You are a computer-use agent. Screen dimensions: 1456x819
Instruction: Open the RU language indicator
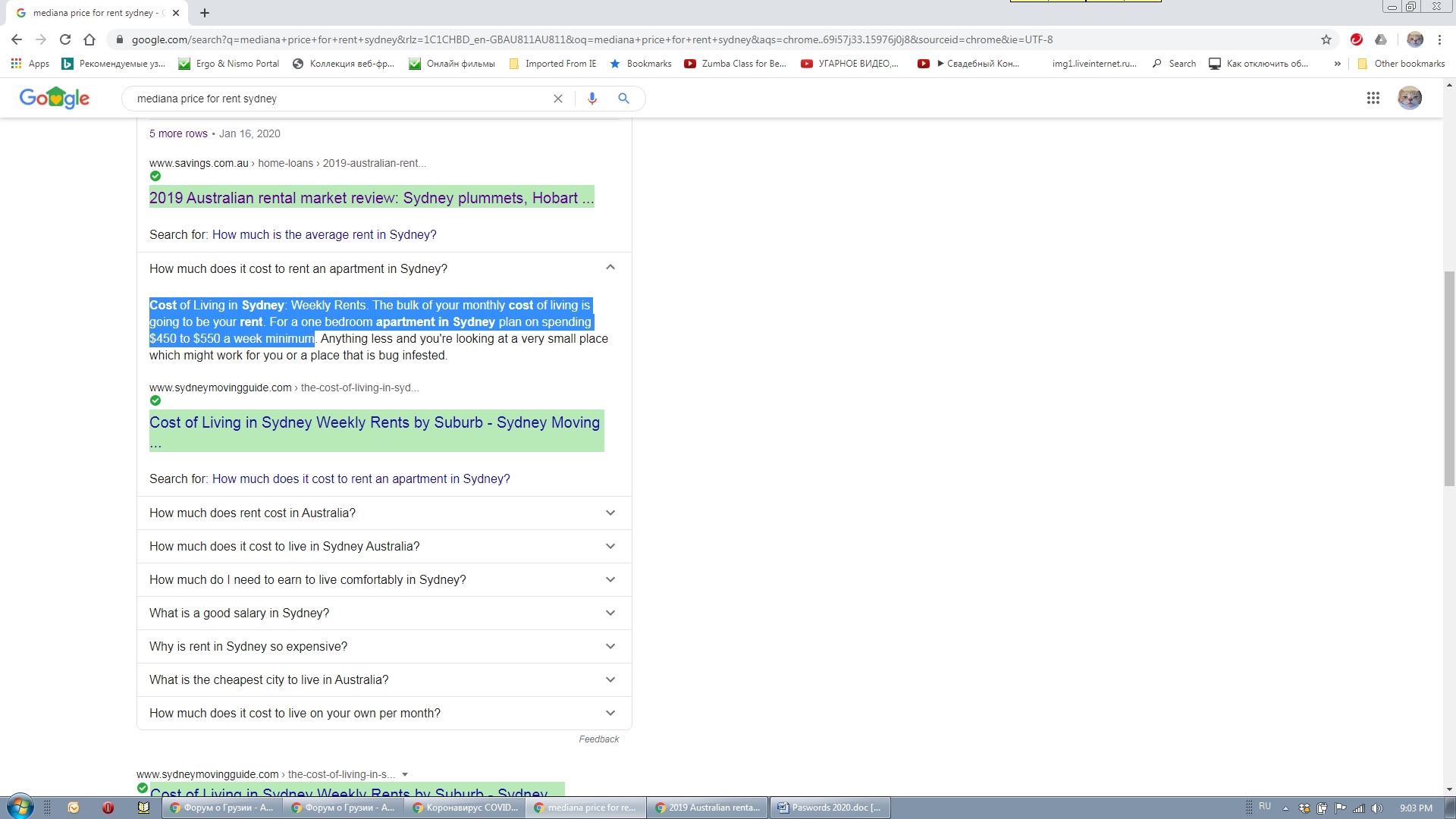coord(1265,807)
